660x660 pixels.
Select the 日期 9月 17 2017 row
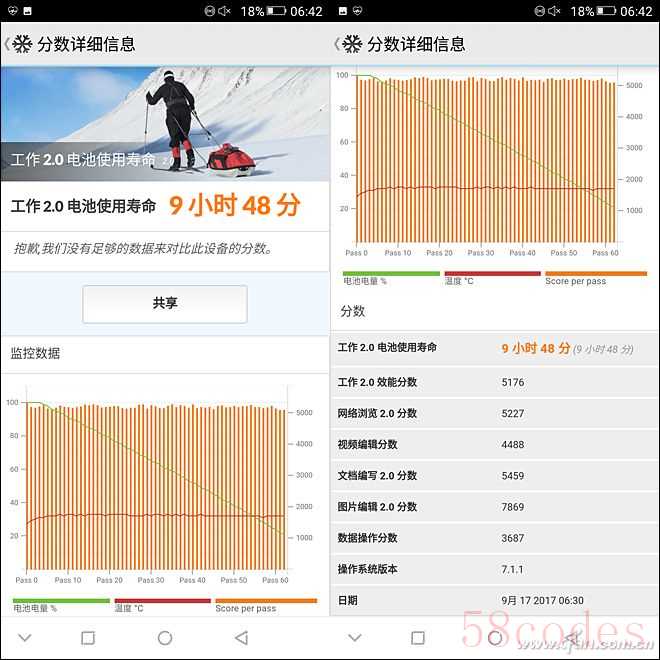(x=495, y=600)
